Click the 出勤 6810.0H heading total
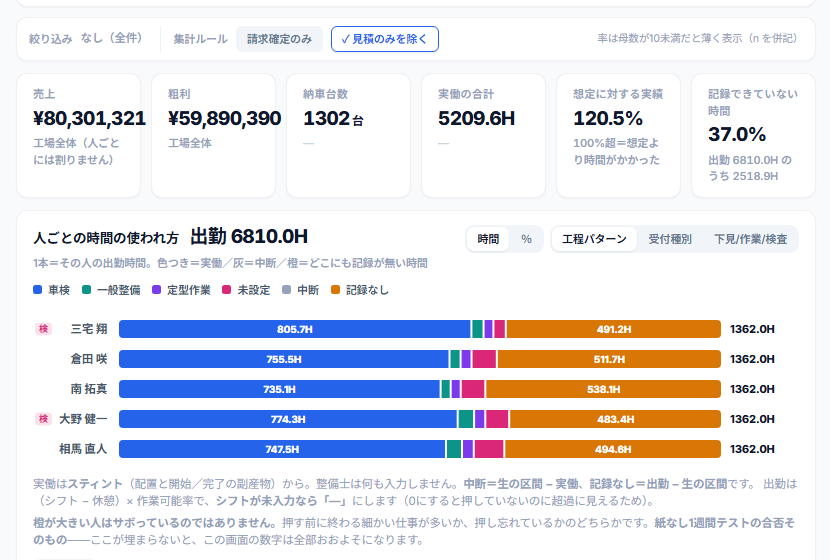Image resolution: width=830 pixels, height=560 pixels. pyautogui.click(x=249, y=237)
